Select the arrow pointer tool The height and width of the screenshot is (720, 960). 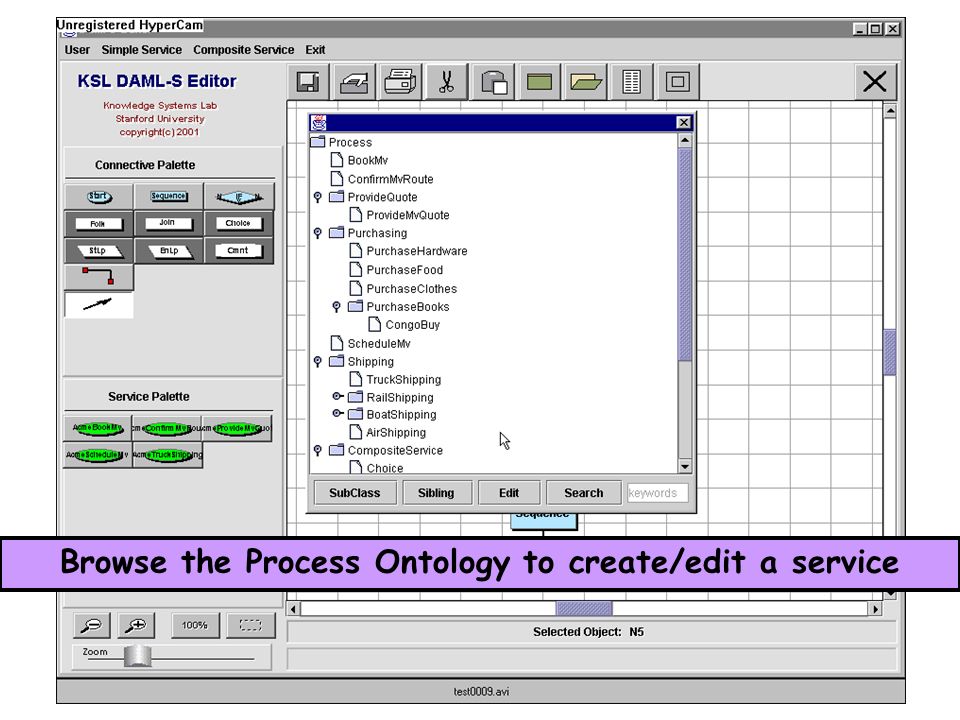[99, 304]
